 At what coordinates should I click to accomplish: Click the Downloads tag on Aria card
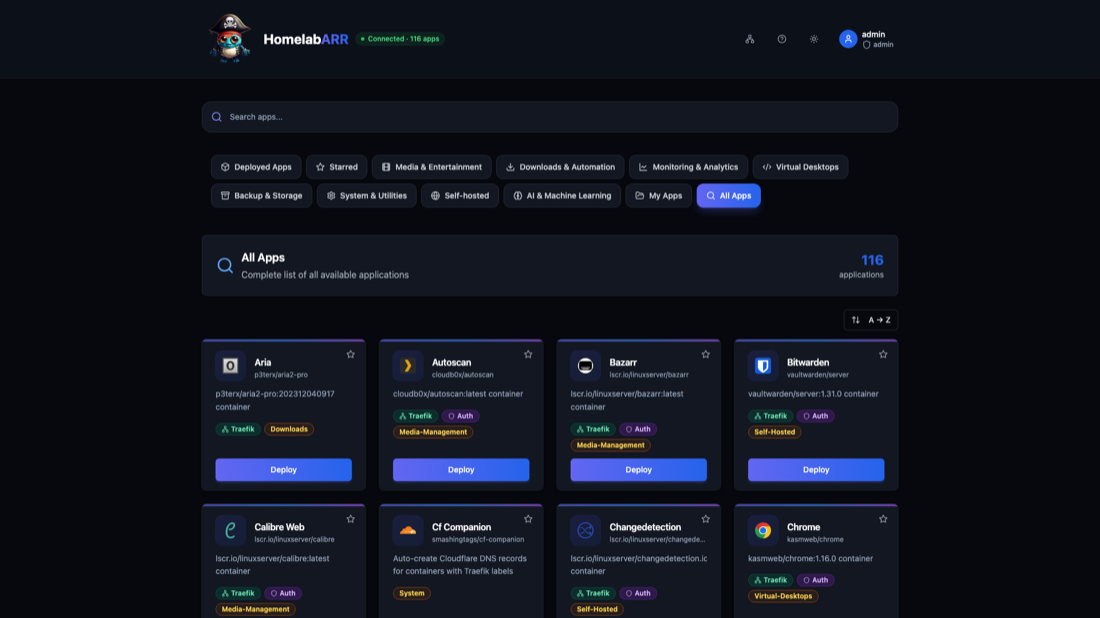pos(289,429)
